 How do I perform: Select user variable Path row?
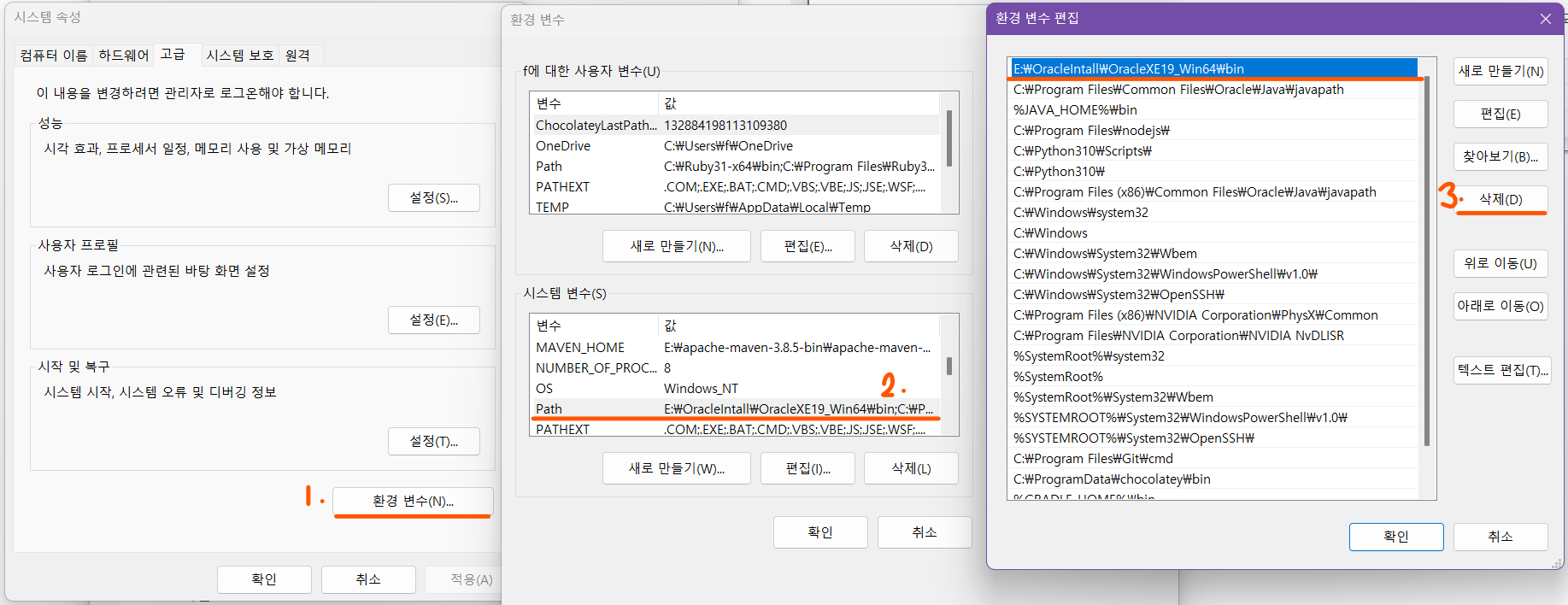click(x=735, y=166)
